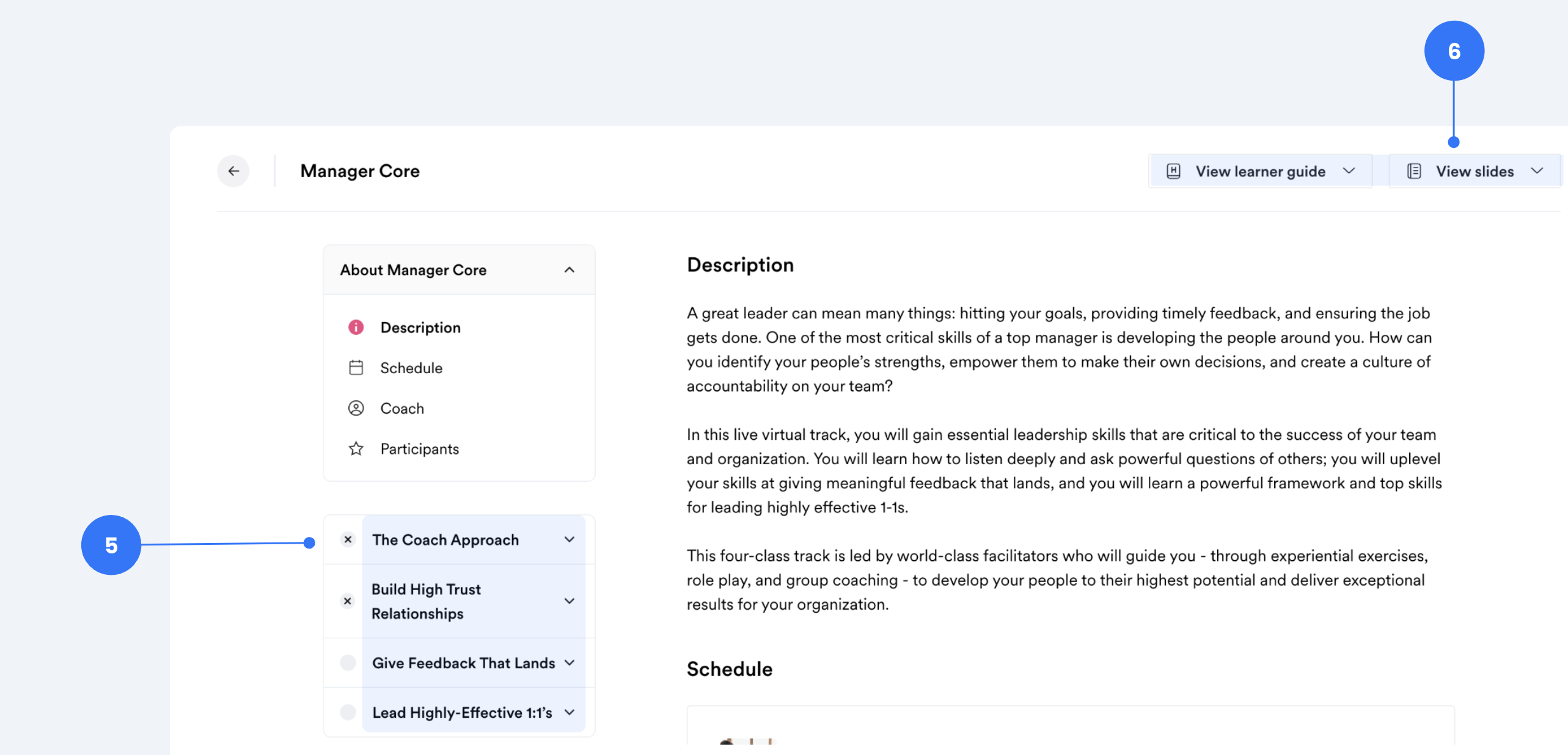The height and width of the screenshot is (755, 1568).
Task: Select the circle beside Lead Highly-Effective 1:1's
Action: click(348, 712)
